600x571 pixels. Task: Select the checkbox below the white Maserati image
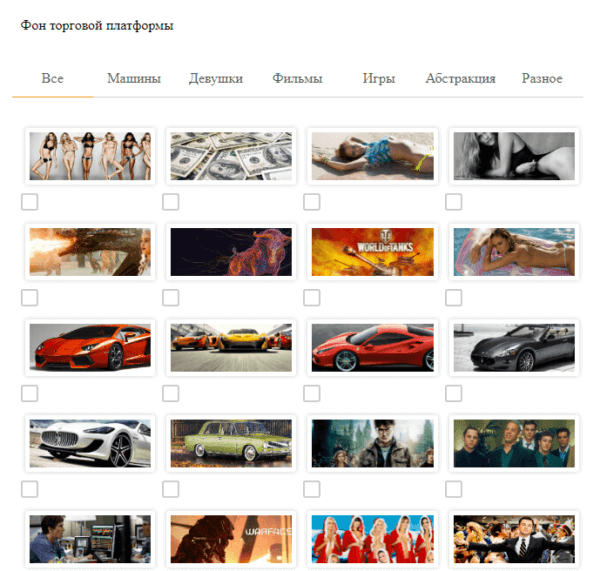tap(30, 489)
